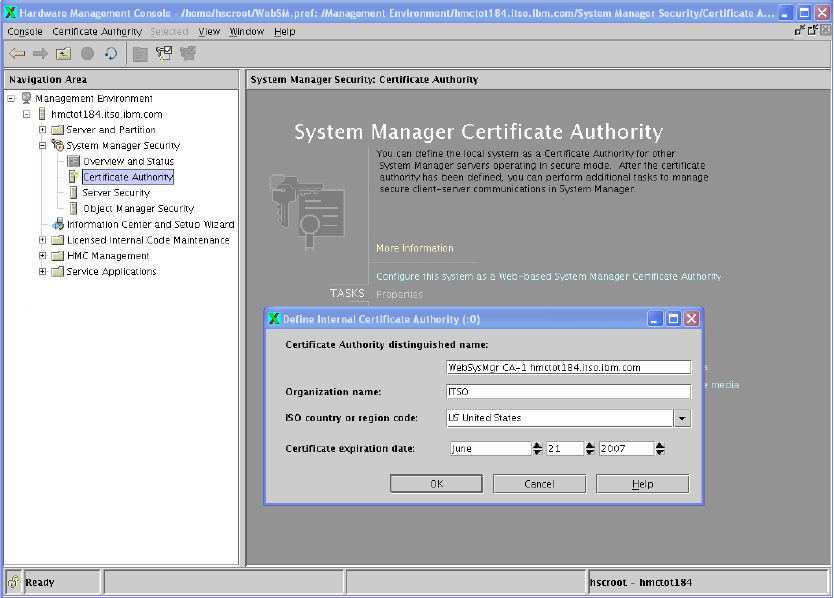The width and height of the screenshot is (834, 598).
Task: Select Server Security in navigation tree
Action: 116,193
